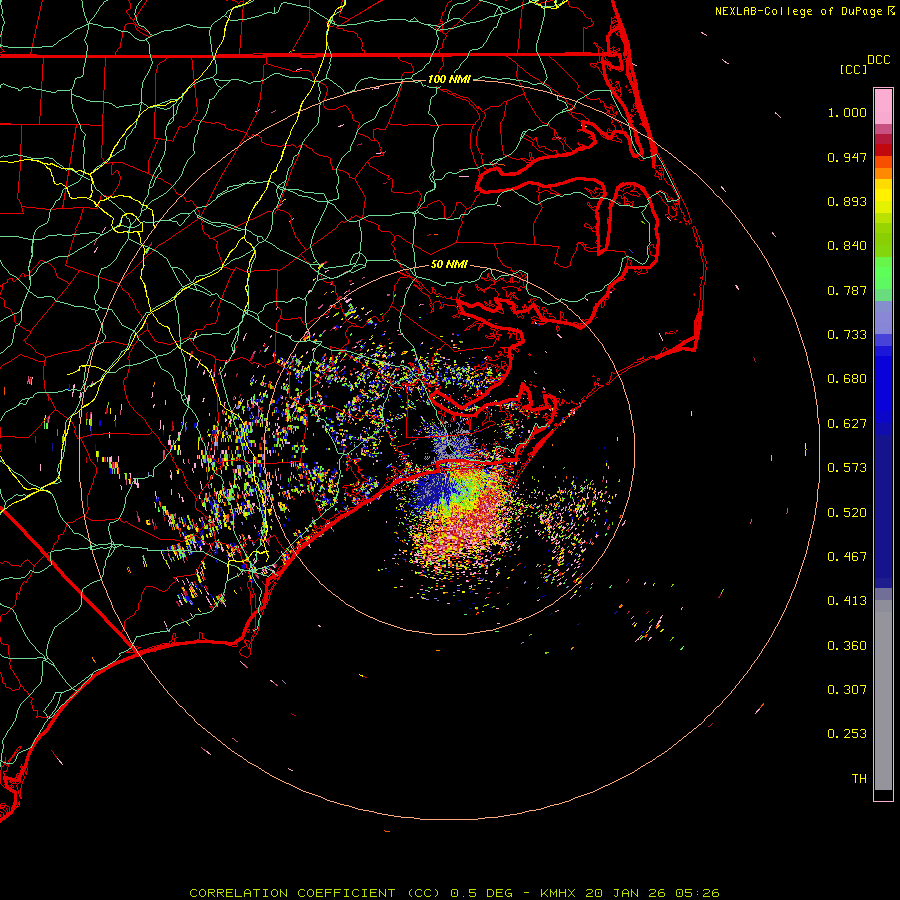Screen dimensions: 900x900
Task: Click the TH label at scale bottom
Action: click(859, 779)
